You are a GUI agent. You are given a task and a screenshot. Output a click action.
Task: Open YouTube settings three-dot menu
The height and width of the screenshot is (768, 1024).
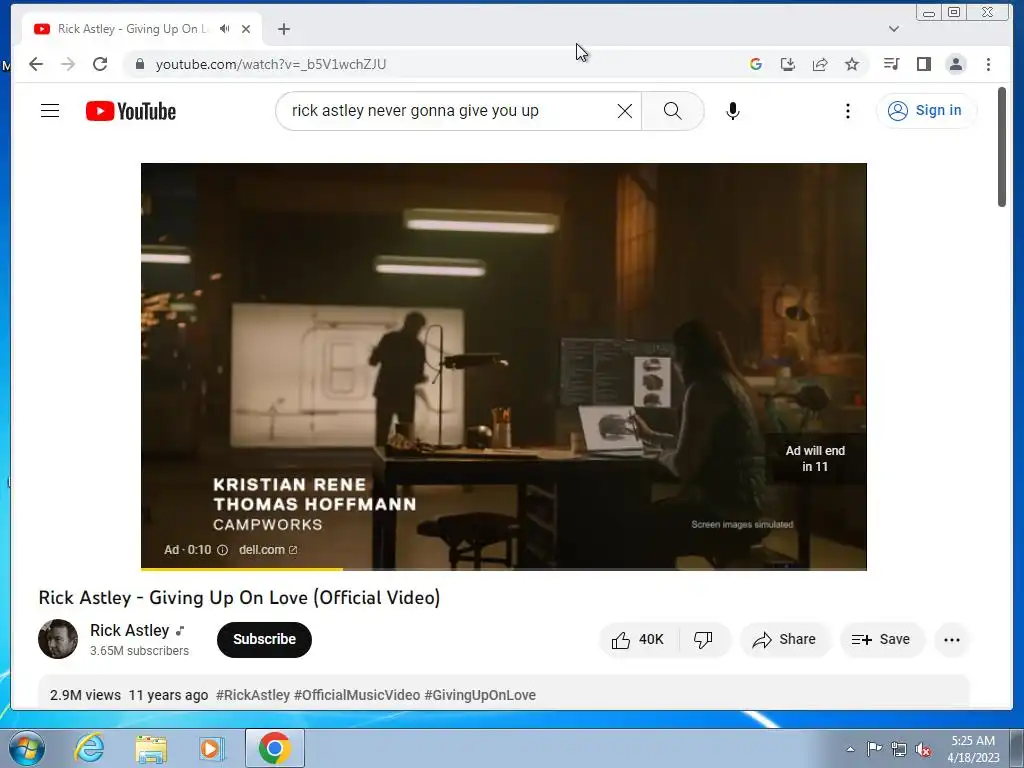coord(848,111)
